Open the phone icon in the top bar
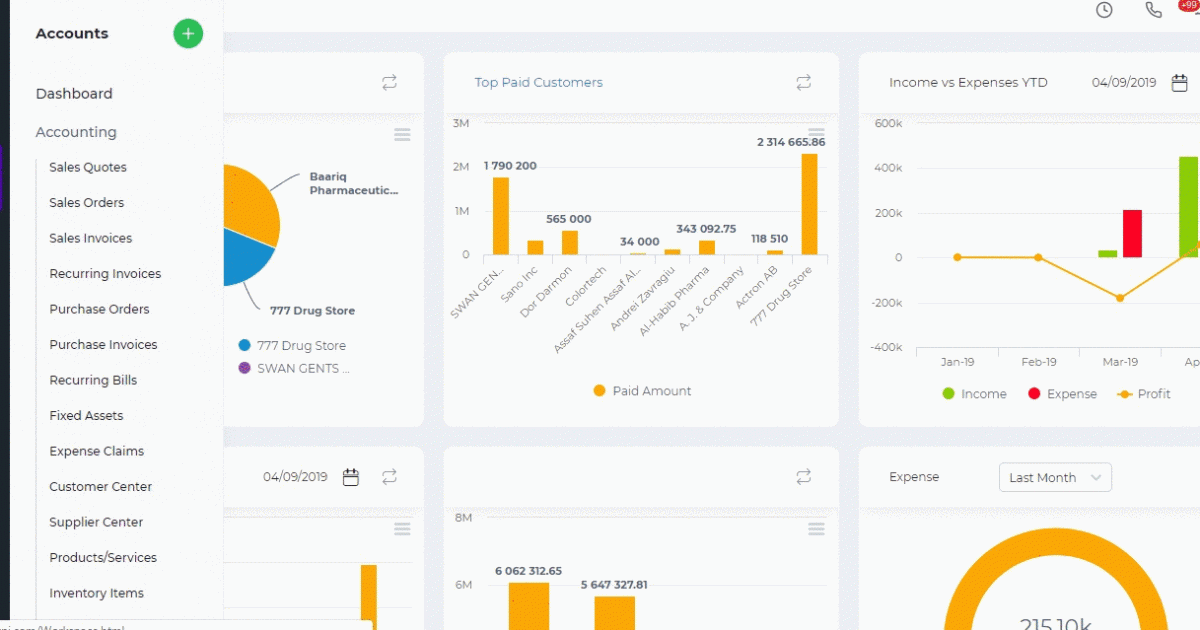The width and height of the screenshot is (1200, 630). 1153,10
